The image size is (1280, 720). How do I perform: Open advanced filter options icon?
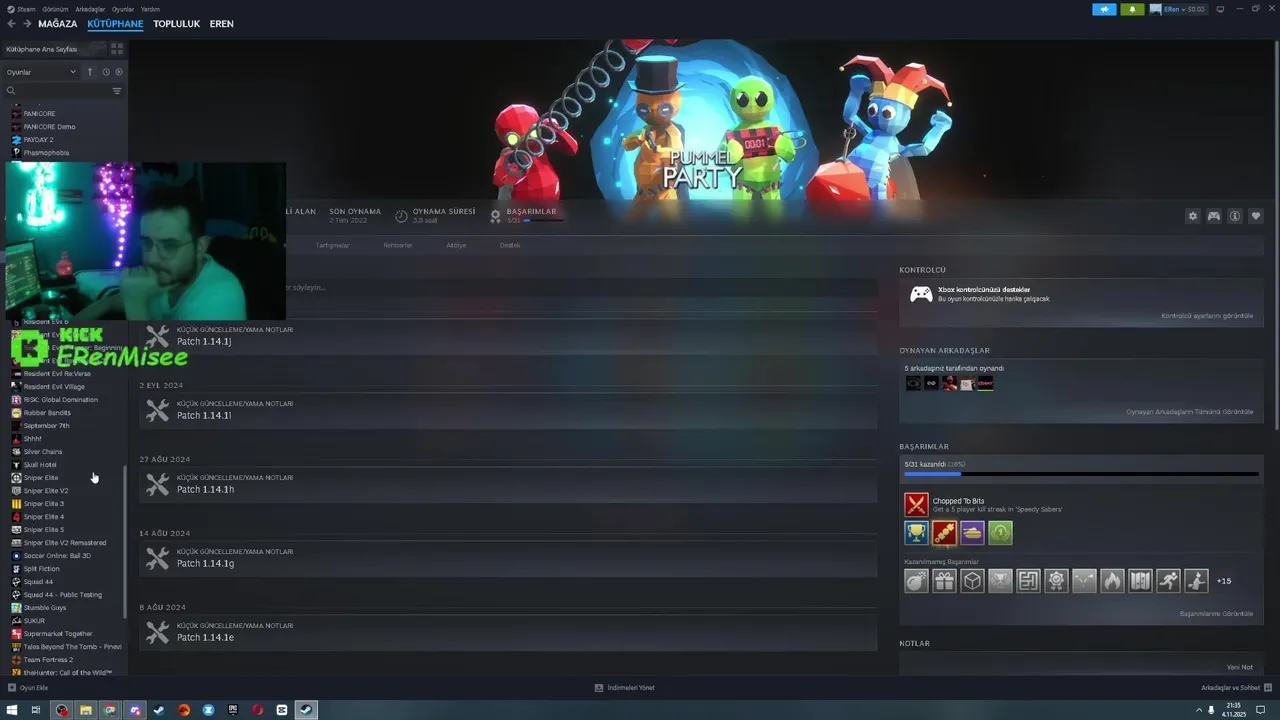point(117,91)
